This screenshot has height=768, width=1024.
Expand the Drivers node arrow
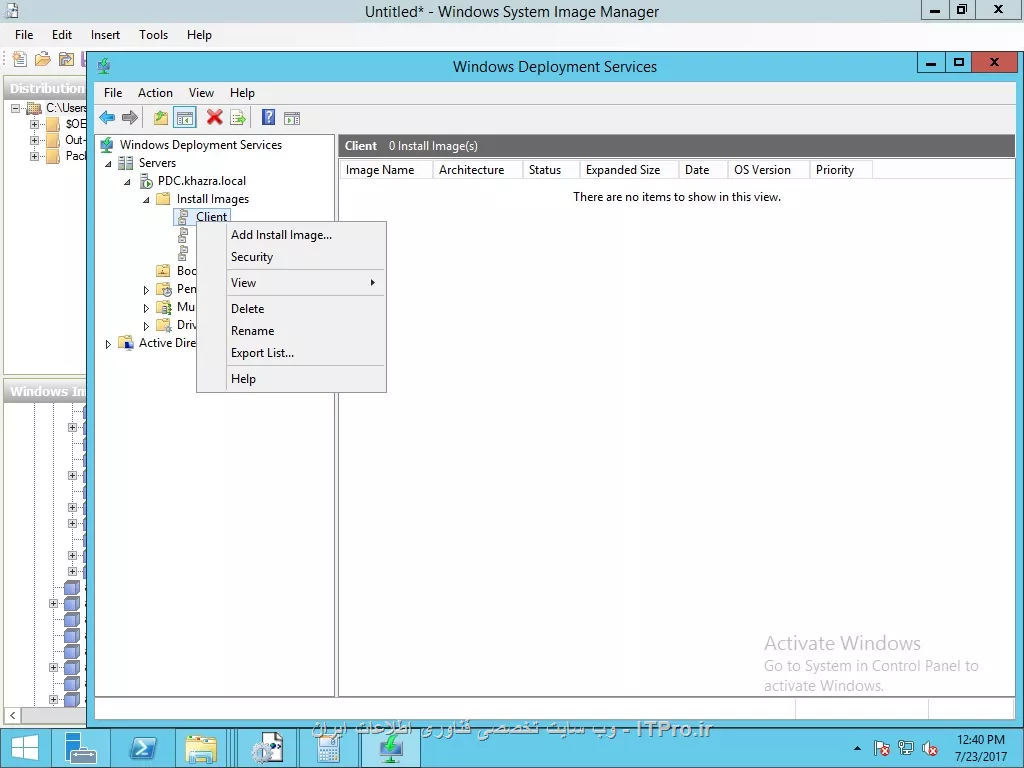146,325
